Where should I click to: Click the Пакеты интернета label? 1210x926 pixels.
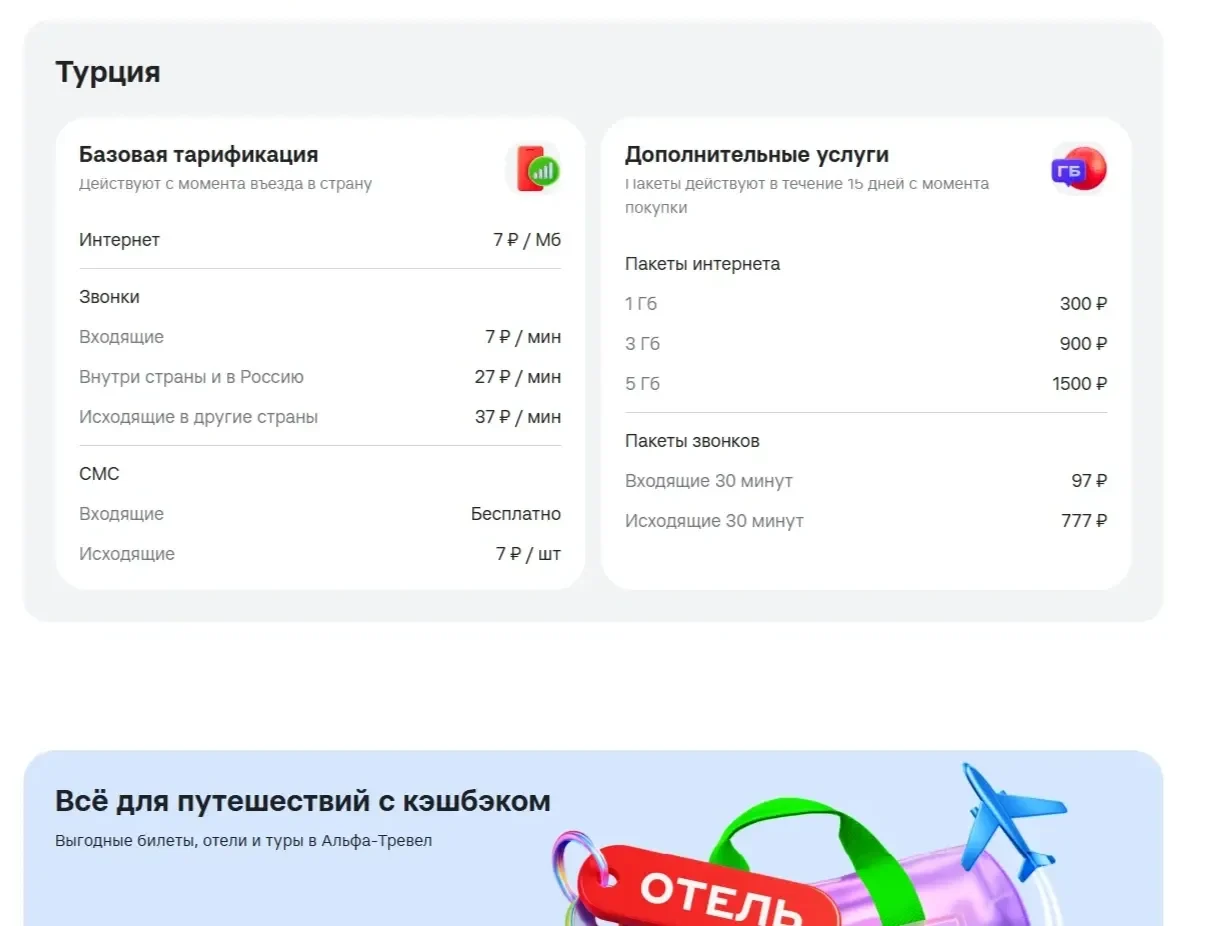tap(702, 264)
